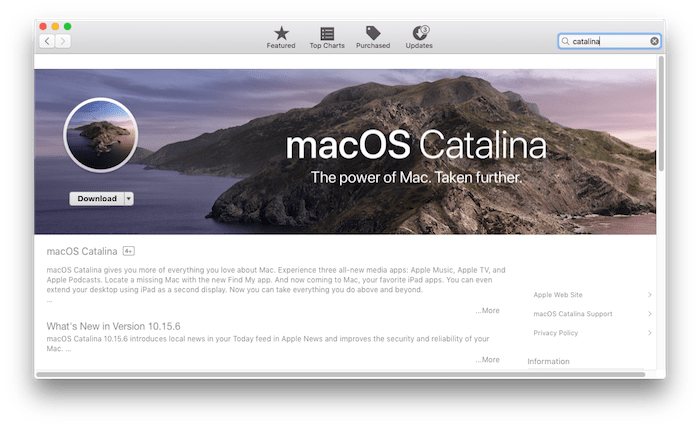Open the Purchased tag tab
Screen dimensions: 700x428
point(373,37)
